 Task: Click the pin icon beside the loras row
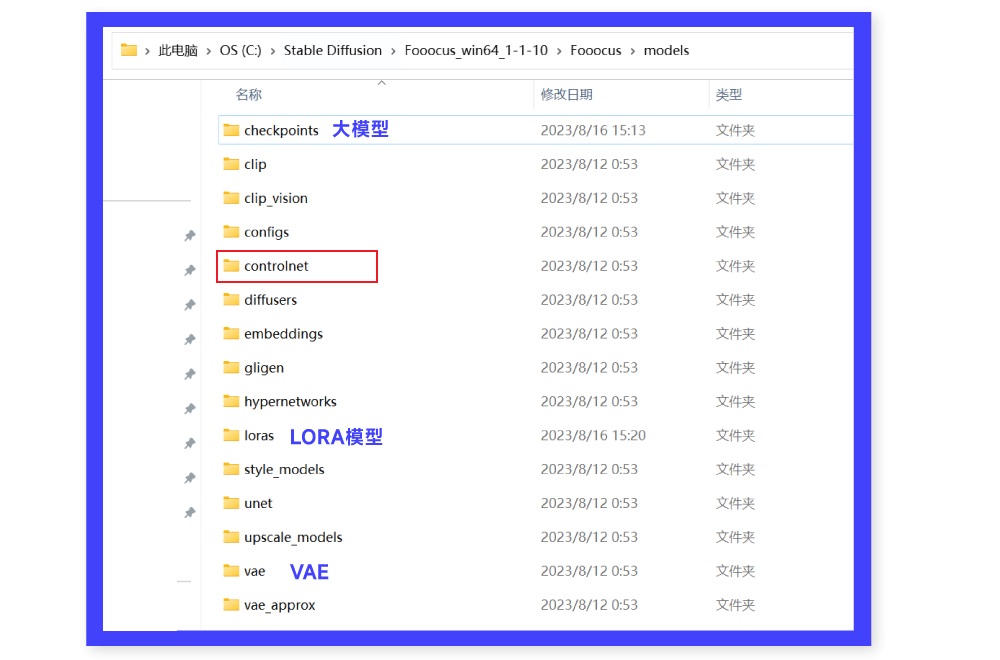[189, 443]
